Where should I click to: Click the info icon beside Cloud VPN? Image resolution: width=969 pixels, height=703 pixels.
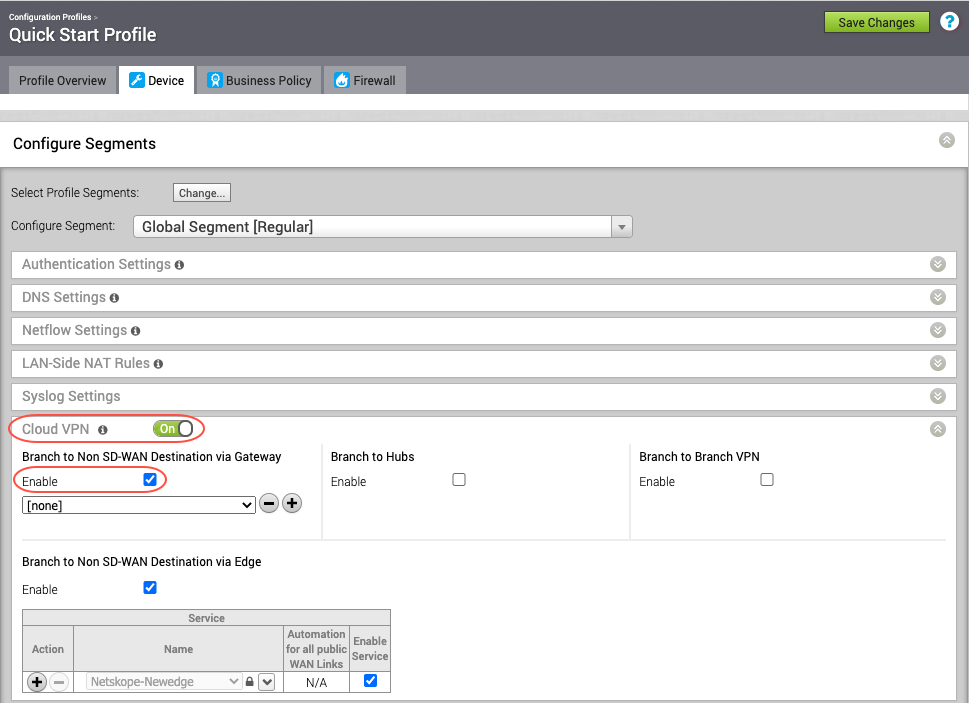101,428
